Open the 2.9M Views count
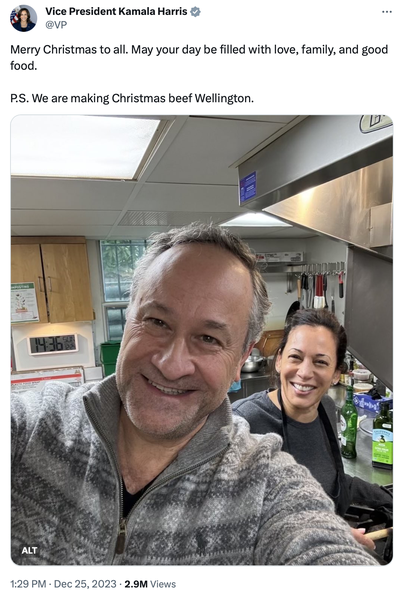 point(150,584)
